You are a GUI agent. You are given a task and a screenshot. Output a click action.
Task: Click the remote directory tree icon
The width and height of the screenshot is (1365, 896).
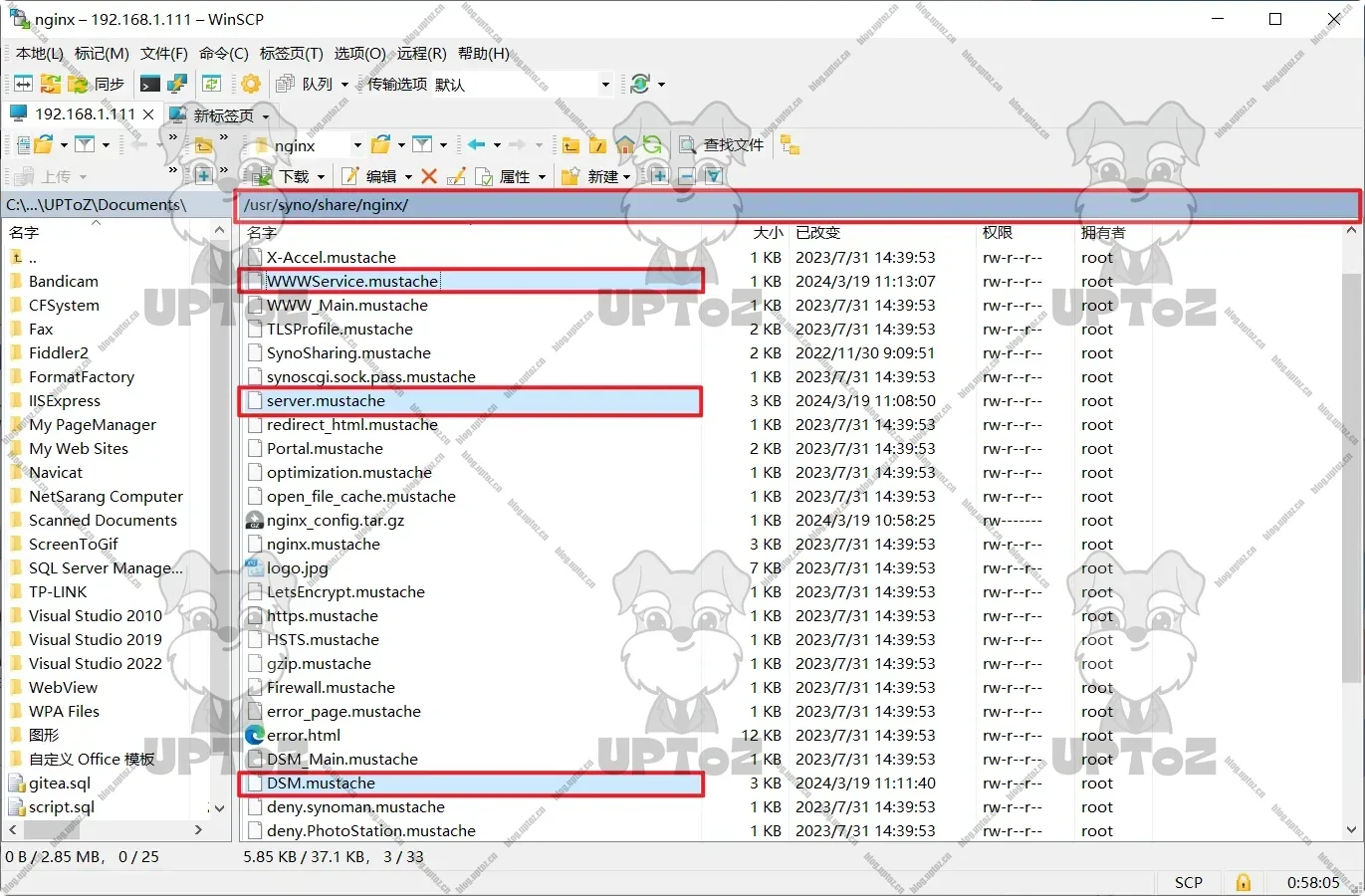(790, 145)
